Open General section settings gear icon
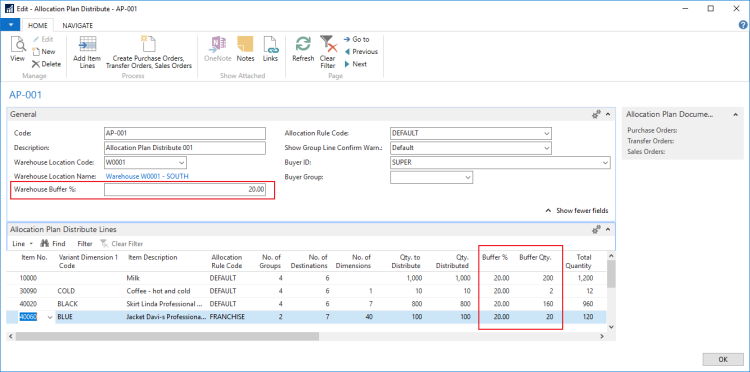 pyautogui.click(x=596, y=114)
